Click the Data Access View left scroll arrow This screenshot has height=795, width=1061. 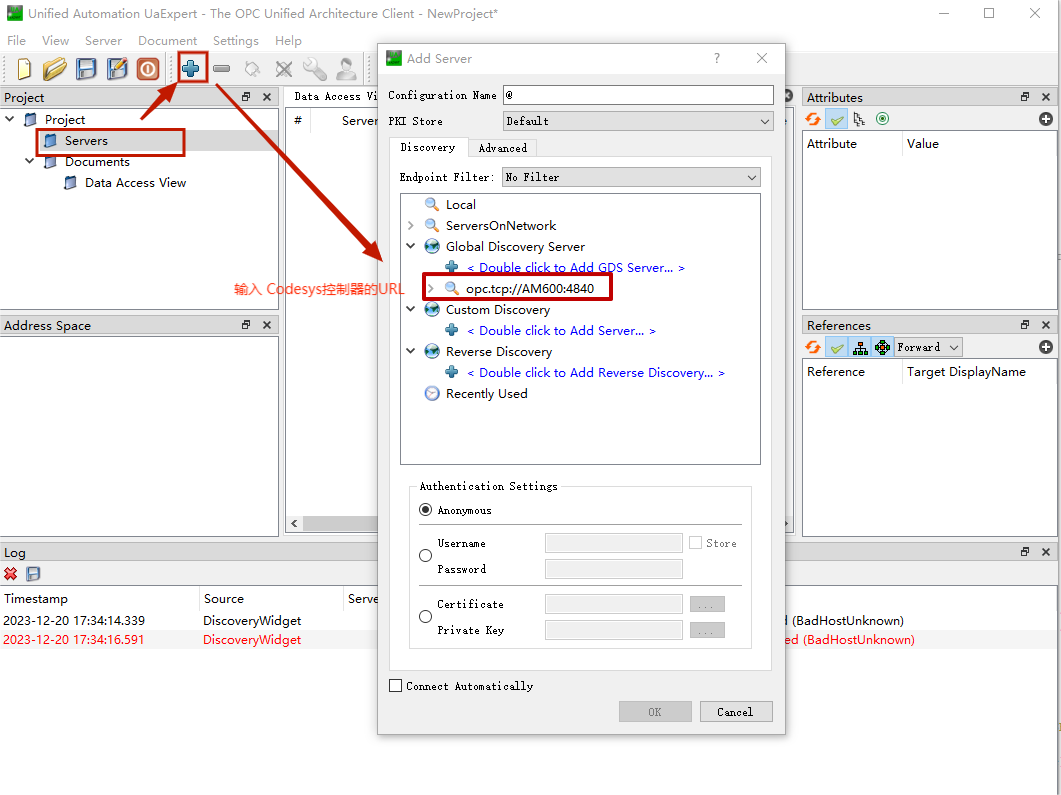294,524
